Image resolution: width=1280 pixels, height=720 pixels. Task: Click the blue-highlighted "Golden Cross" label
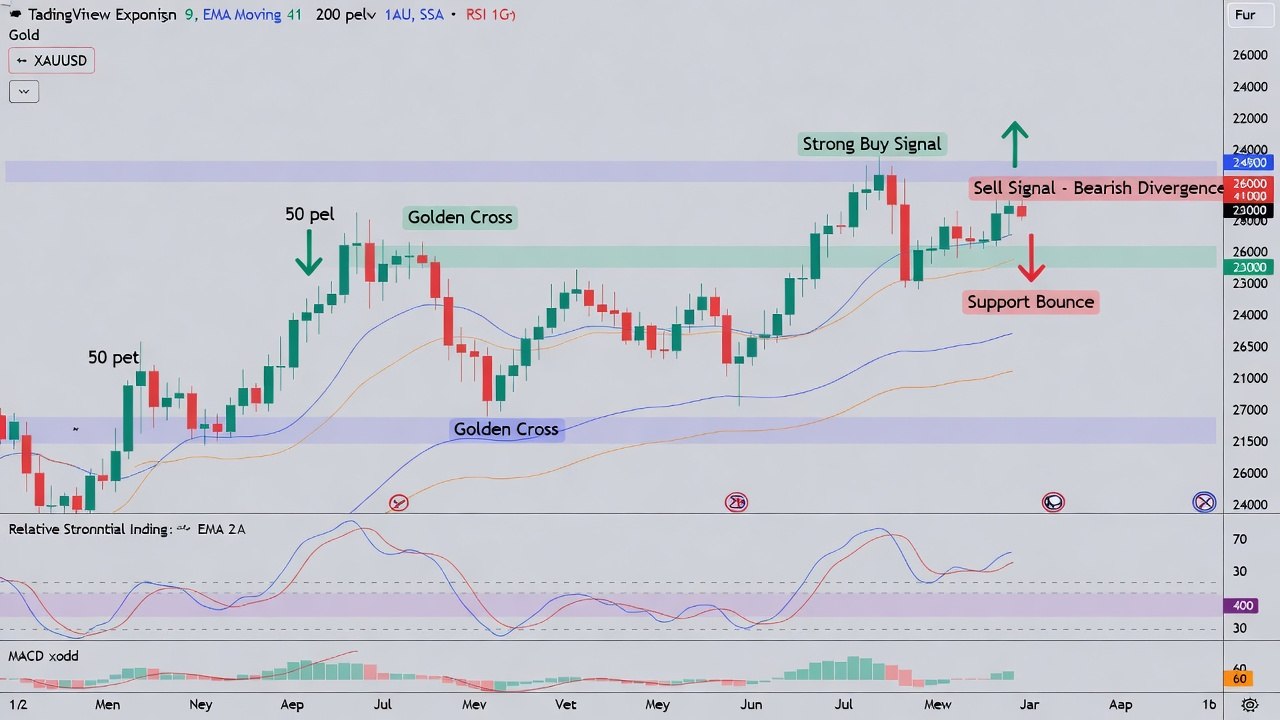tap(506, 429)
